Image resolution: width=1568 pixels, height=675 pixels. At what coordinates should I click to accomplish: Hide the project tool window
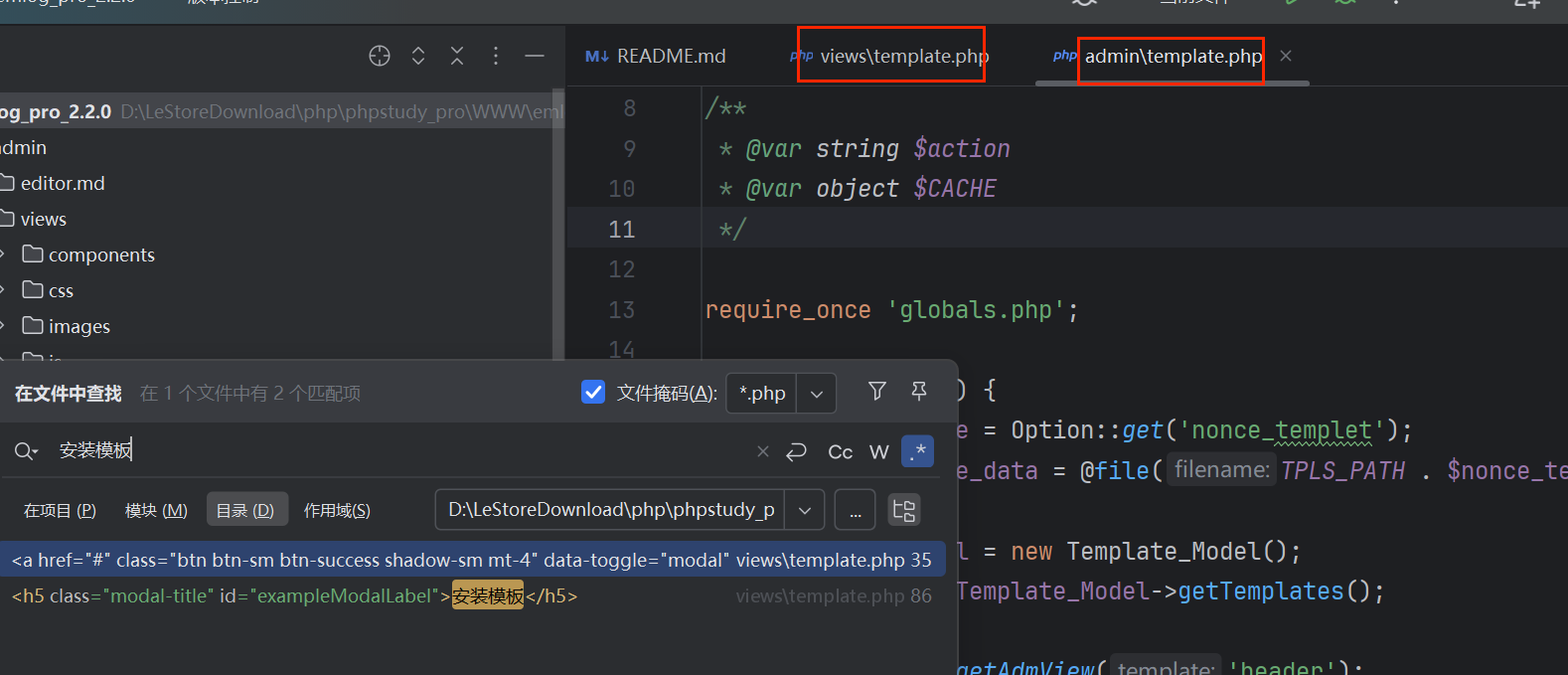click(x=535, y=56)
